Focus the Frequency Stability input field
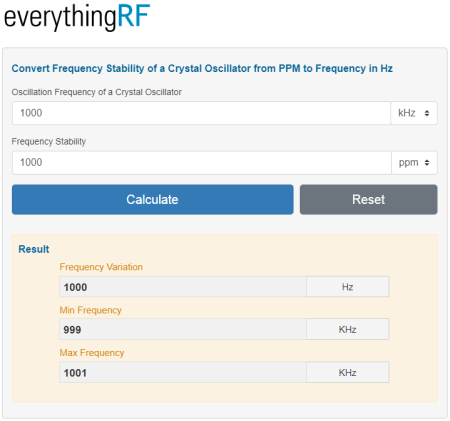Viewport: 450px width, 421px height. pos(202,163)
